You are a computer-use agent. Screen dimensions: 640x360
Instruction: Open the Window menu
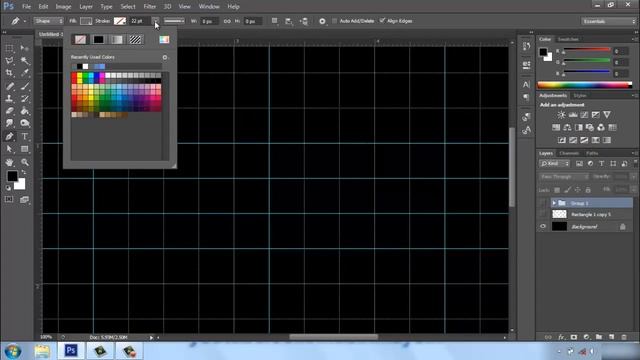[209, 7]
